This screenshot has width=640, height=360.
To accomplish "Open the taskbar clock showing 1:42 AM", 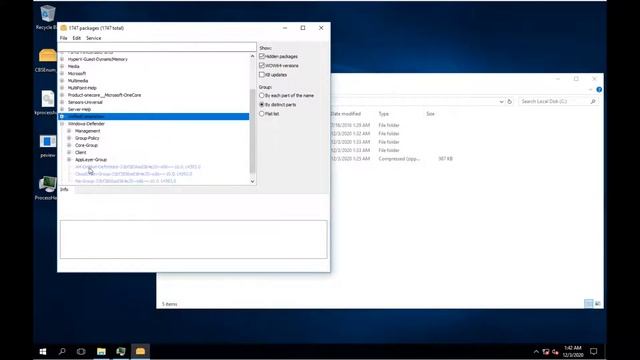I will point(573,351).
